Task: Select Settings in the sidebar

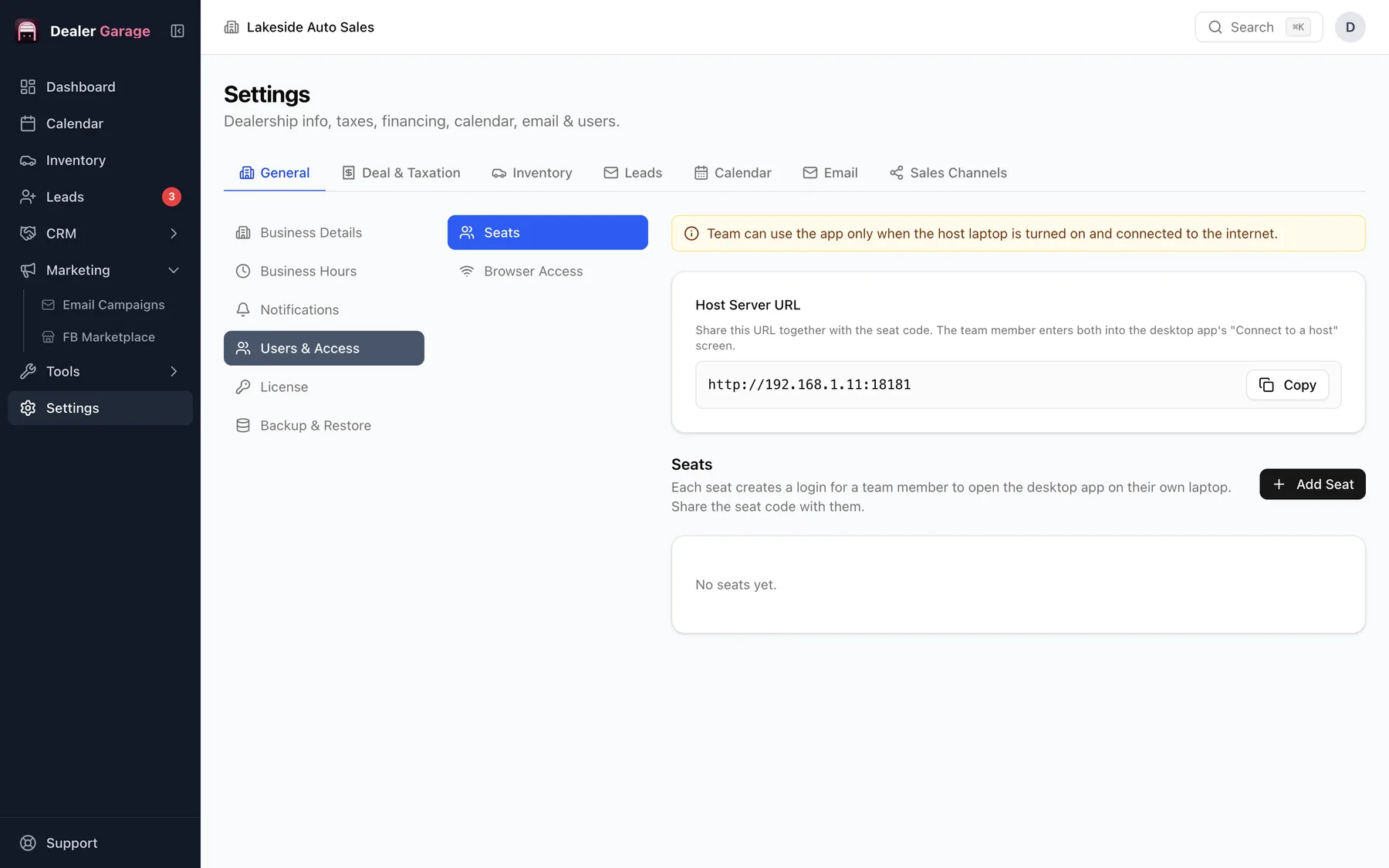Action: tap(100, 408)
